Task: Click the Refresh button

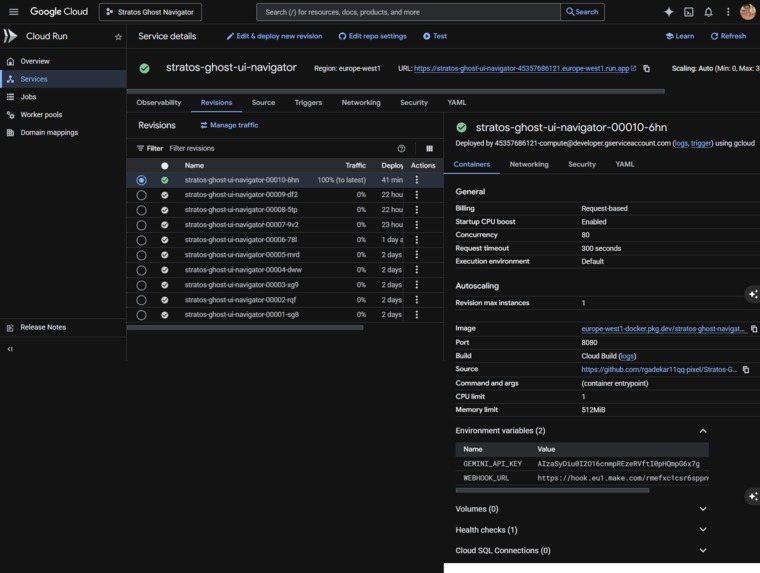Action: [728, 36]
